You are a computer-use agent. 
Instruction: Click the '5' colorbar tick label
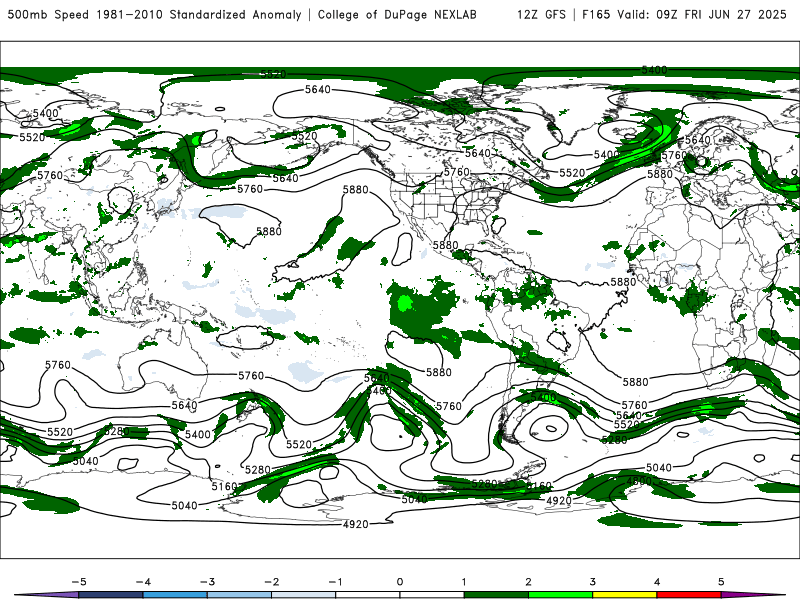pyautogui.click(x=721, y=582)
